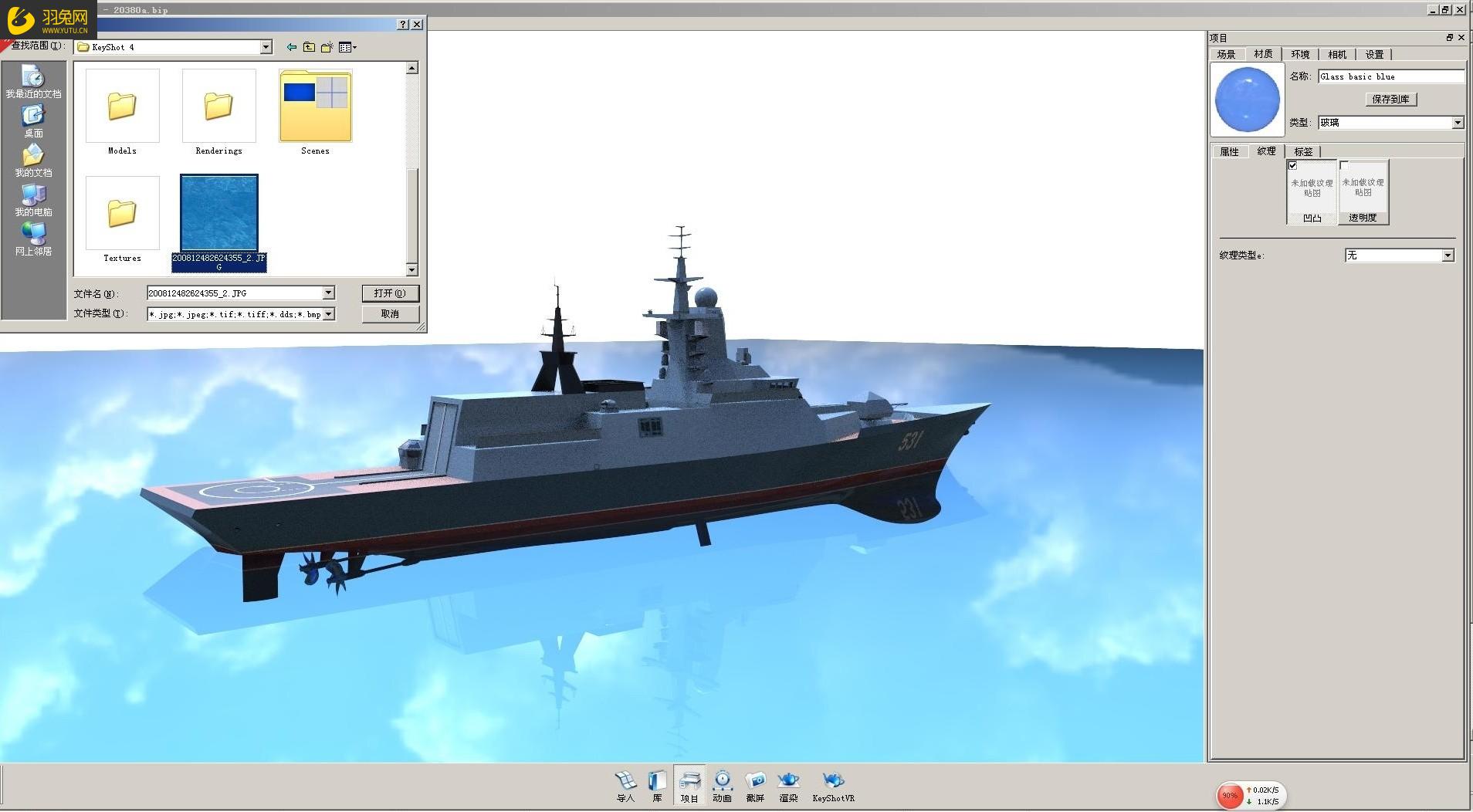Viewport: 1473px width, 812px height.
Task: Go up one folder level in file dialog
Action: pyautogui.click(x=309, y=47)
